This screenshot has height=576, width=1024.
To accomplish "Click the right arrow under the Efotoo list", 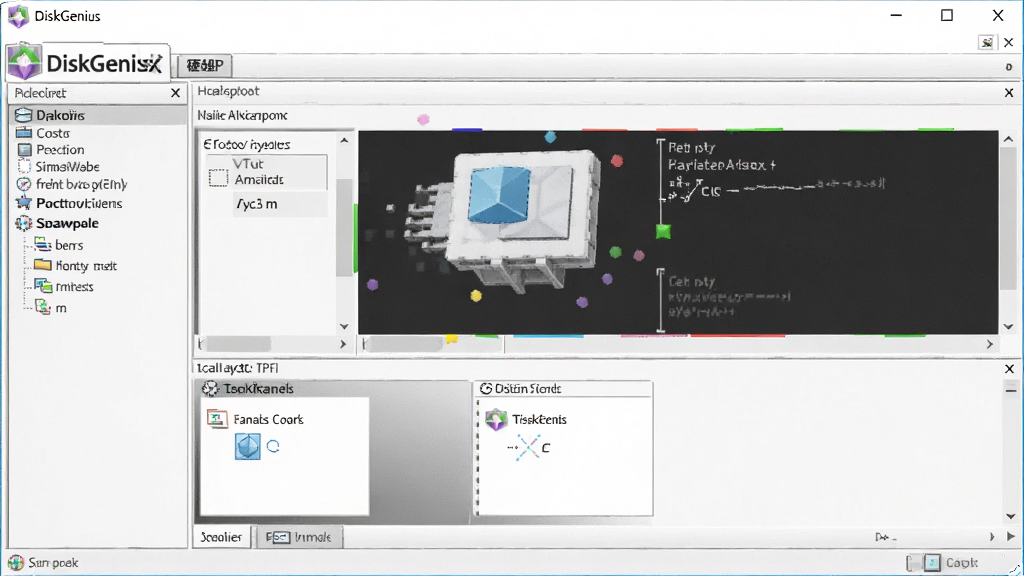I will [344, 344].
